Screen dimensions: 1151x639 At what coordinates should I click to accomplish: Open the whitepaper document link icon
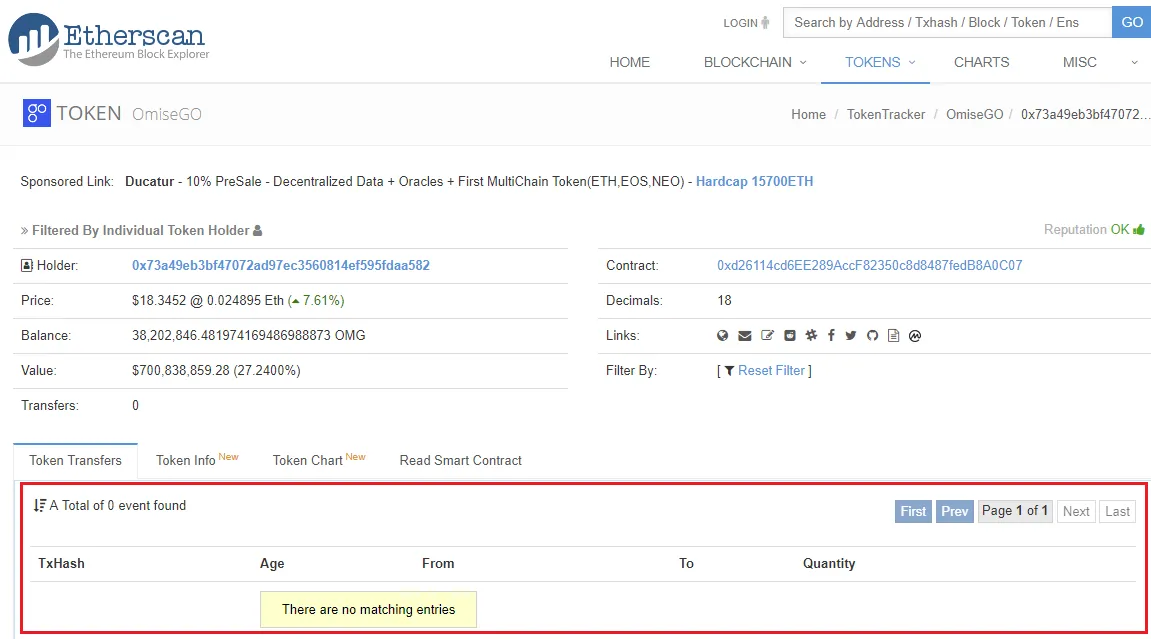pos(893,335)
